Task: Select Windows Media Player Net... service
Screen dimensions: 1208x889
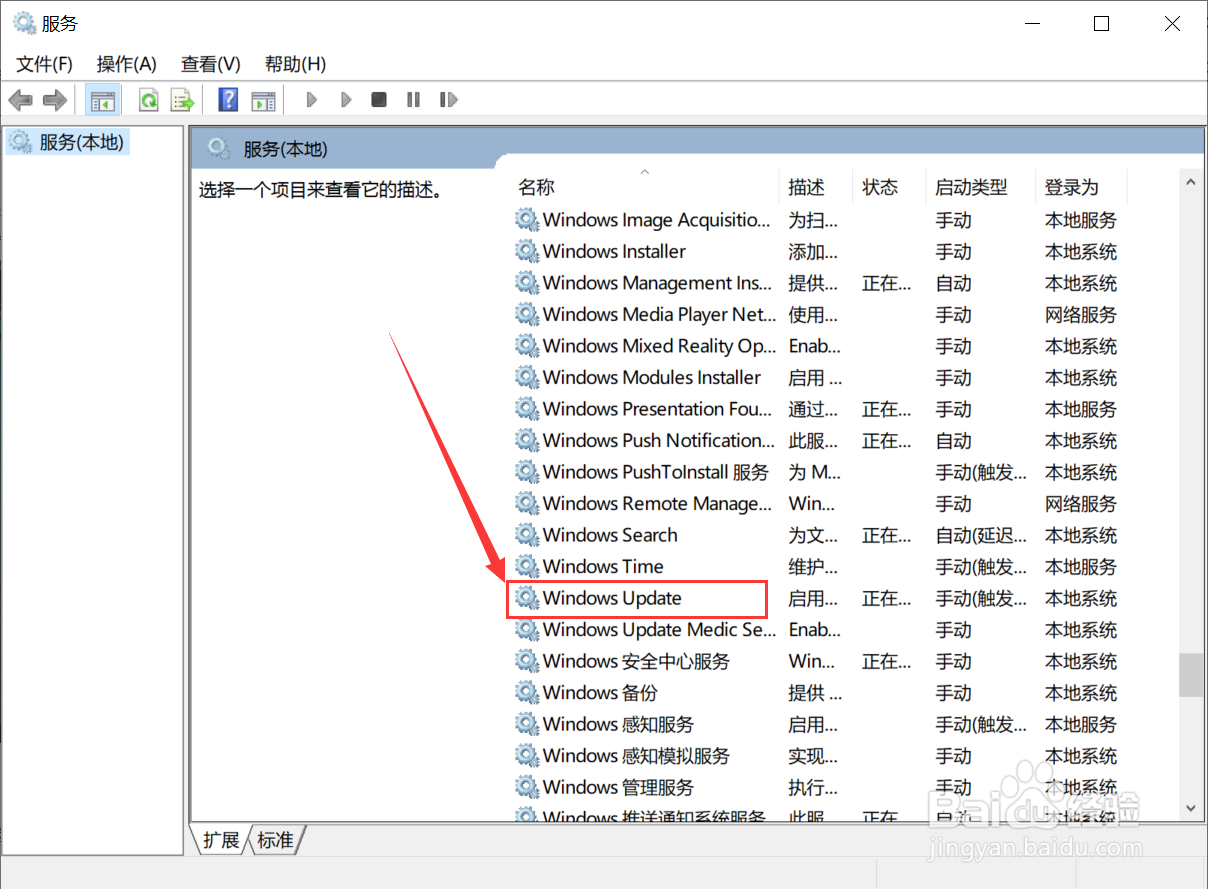Action: point(659,314)
